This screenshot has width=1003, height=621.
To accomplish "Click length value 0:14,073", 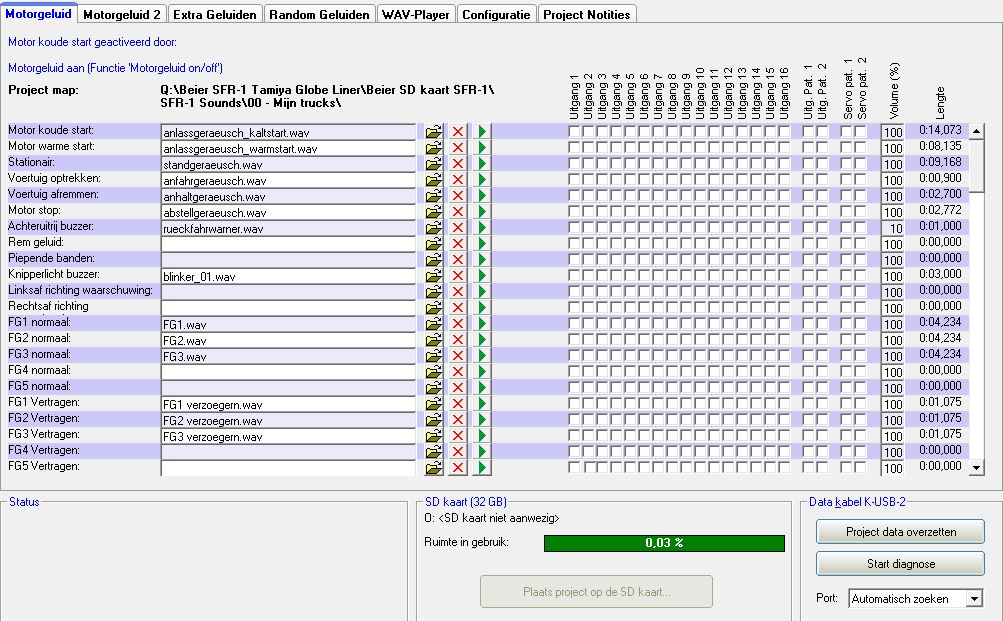I will point(940,130).
